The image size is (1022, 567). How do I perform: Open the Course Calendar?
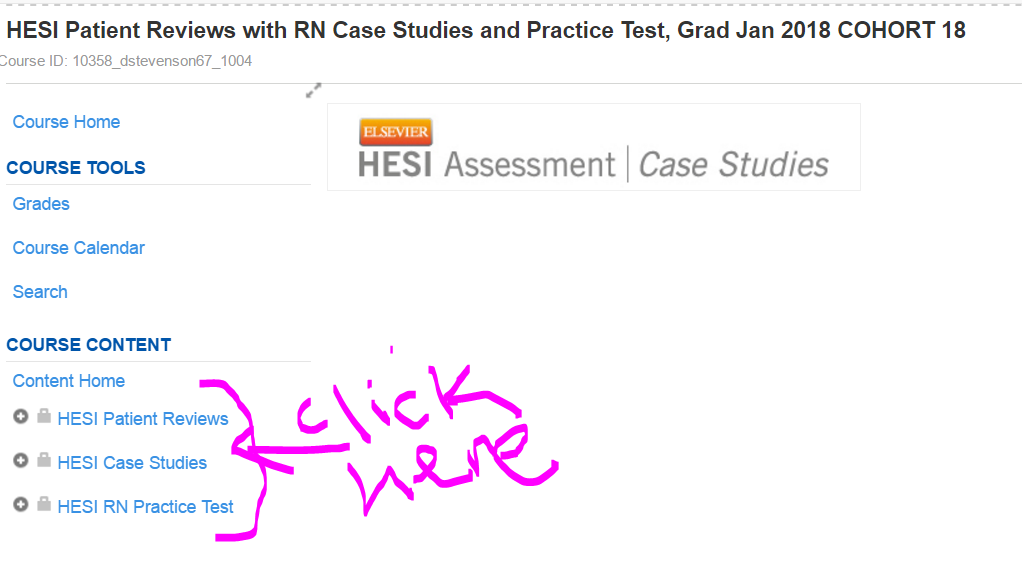pos(79,248)
